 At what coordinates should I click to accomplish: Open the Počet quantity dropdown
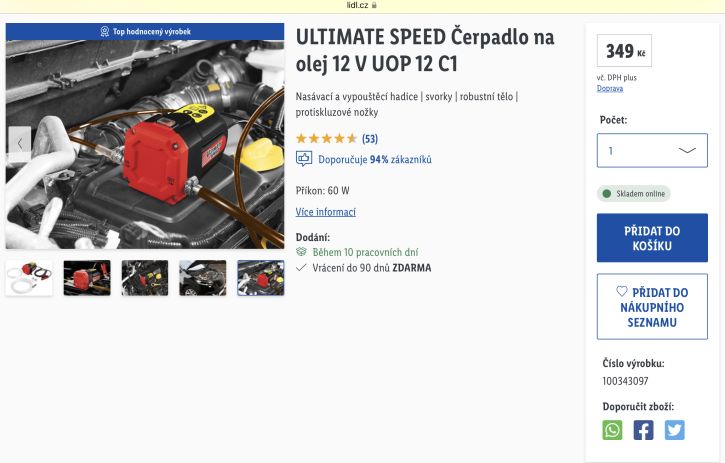click(x=652, y=150)
